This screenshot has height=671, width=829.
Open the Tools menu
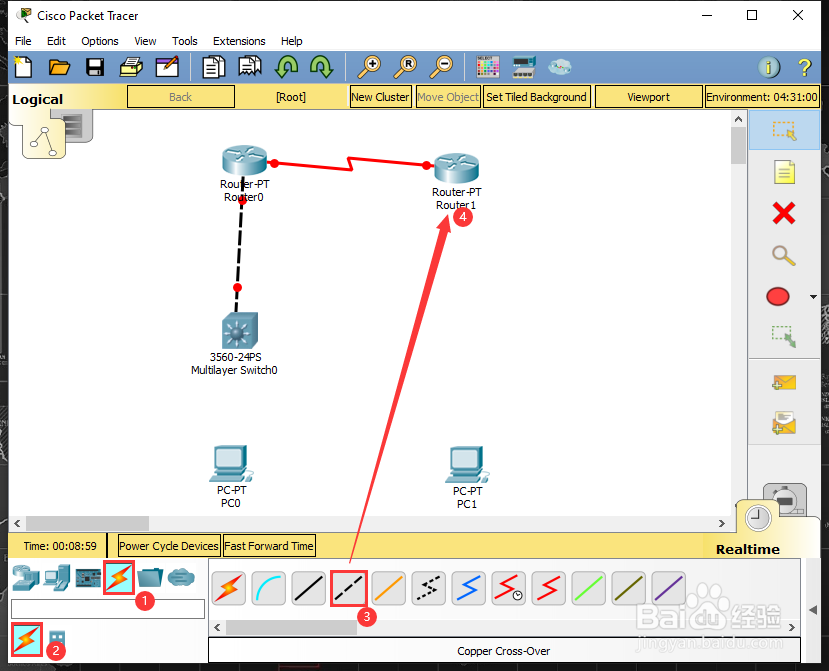(x=185, y=41)
